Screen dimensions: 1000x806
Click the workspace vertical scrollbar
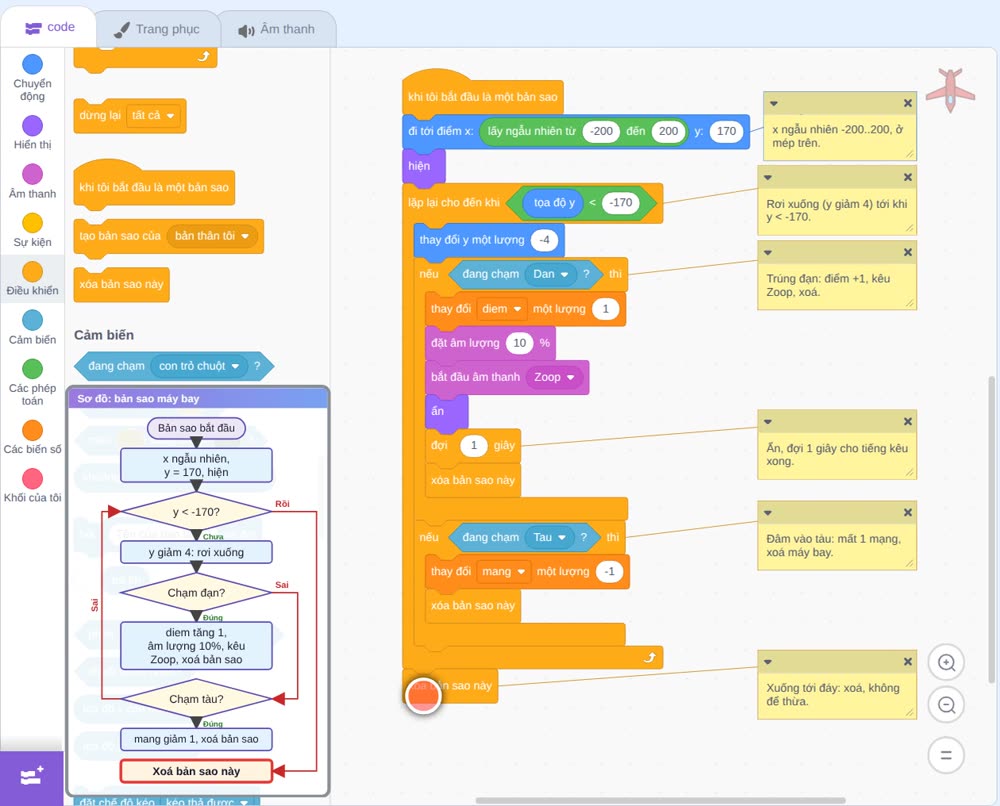coord(992,529)
